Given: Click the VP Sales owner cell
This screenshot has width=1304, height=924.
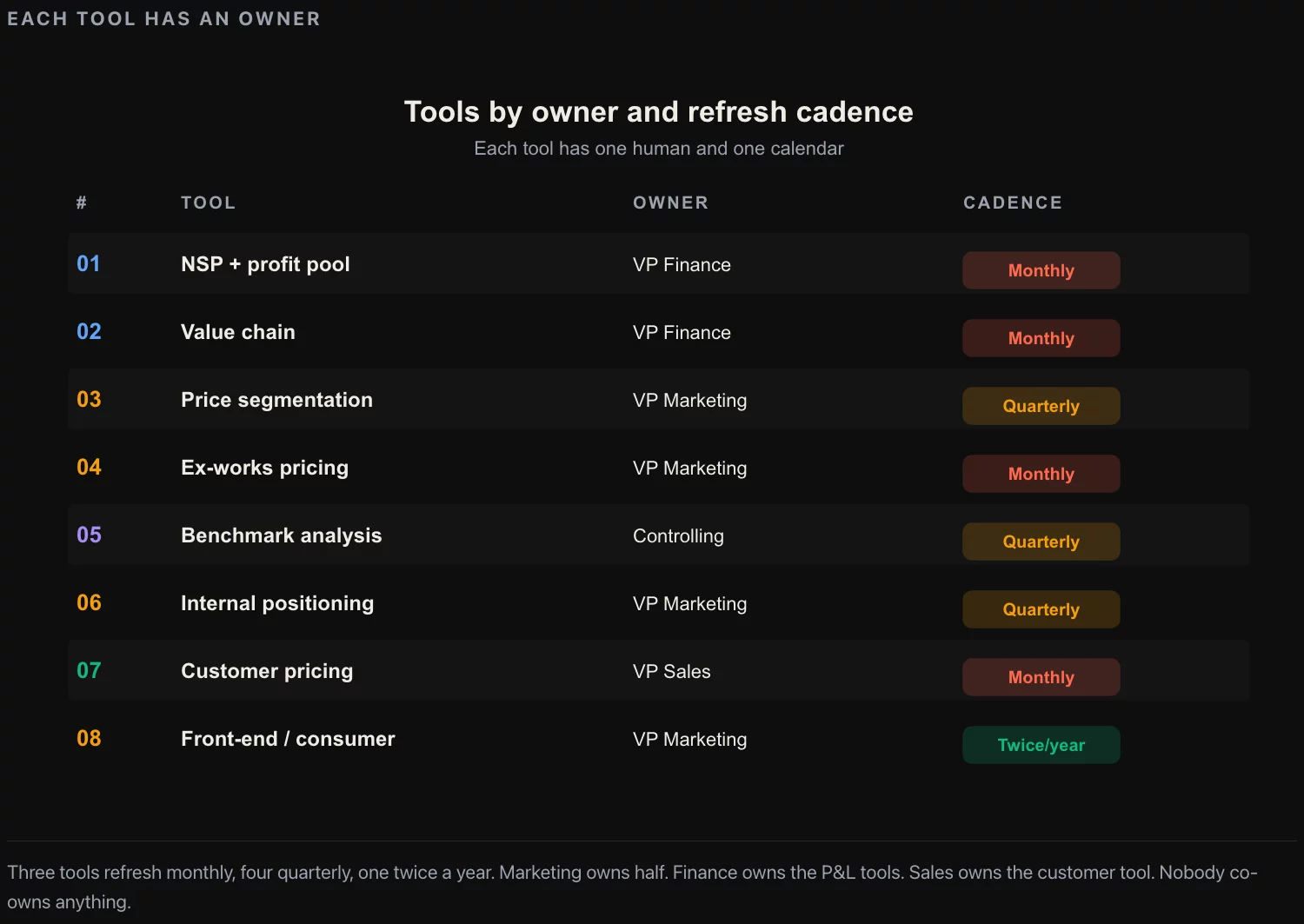Looking at the screenshot, I should pos(671,672).
